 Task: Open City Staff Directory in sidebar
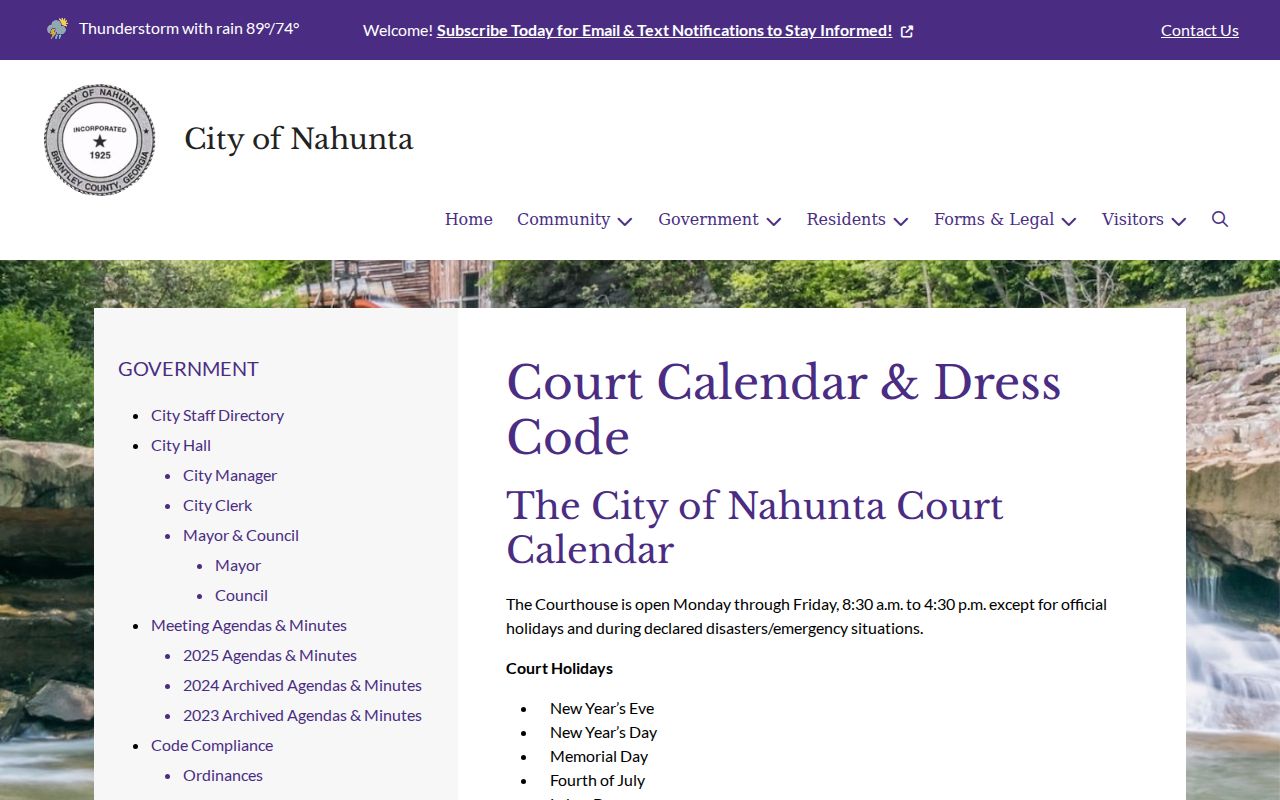coord(217,415)
